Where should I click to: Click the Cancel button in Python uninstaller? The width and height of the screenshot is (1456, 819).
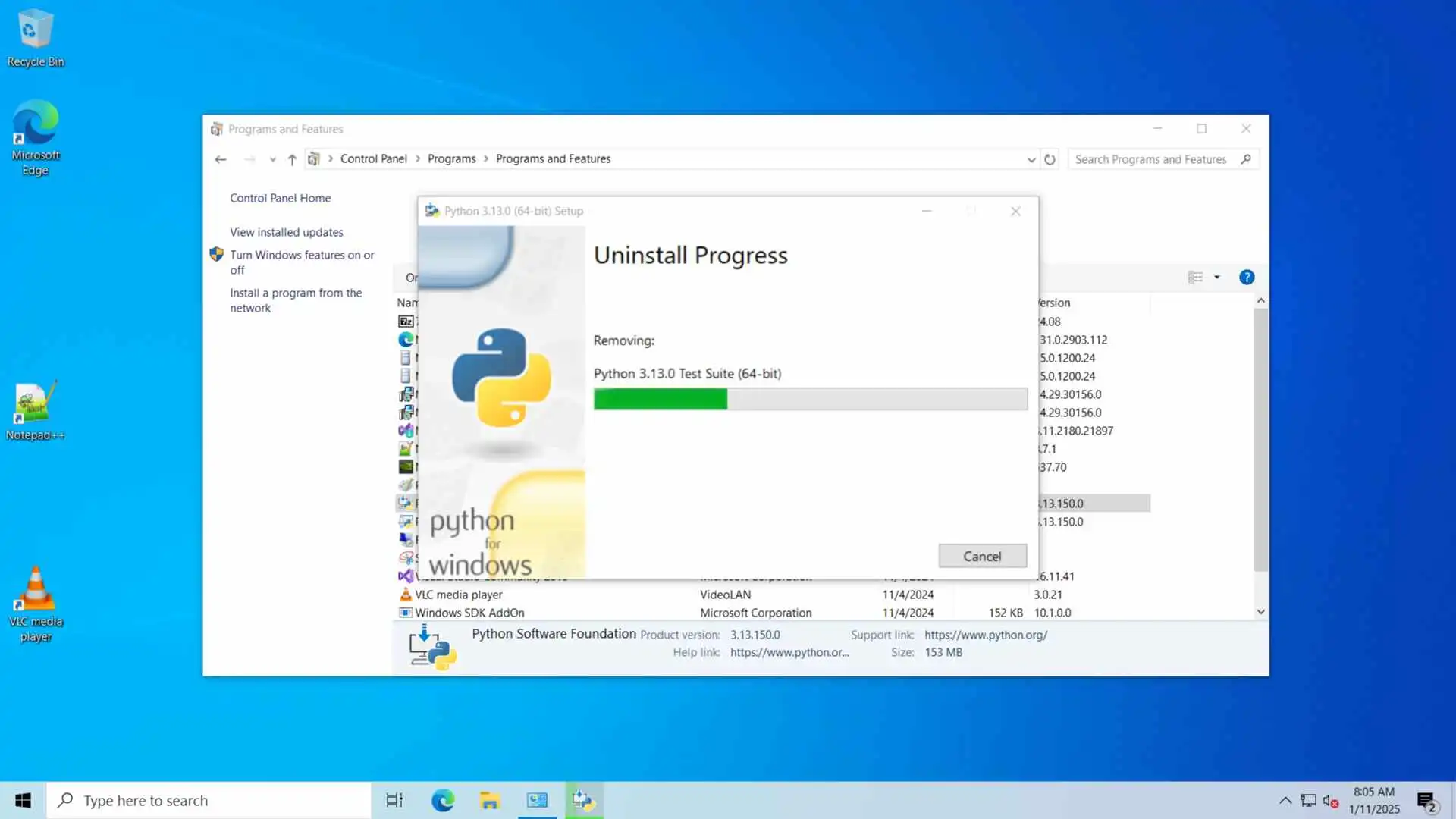pos(982,556)
